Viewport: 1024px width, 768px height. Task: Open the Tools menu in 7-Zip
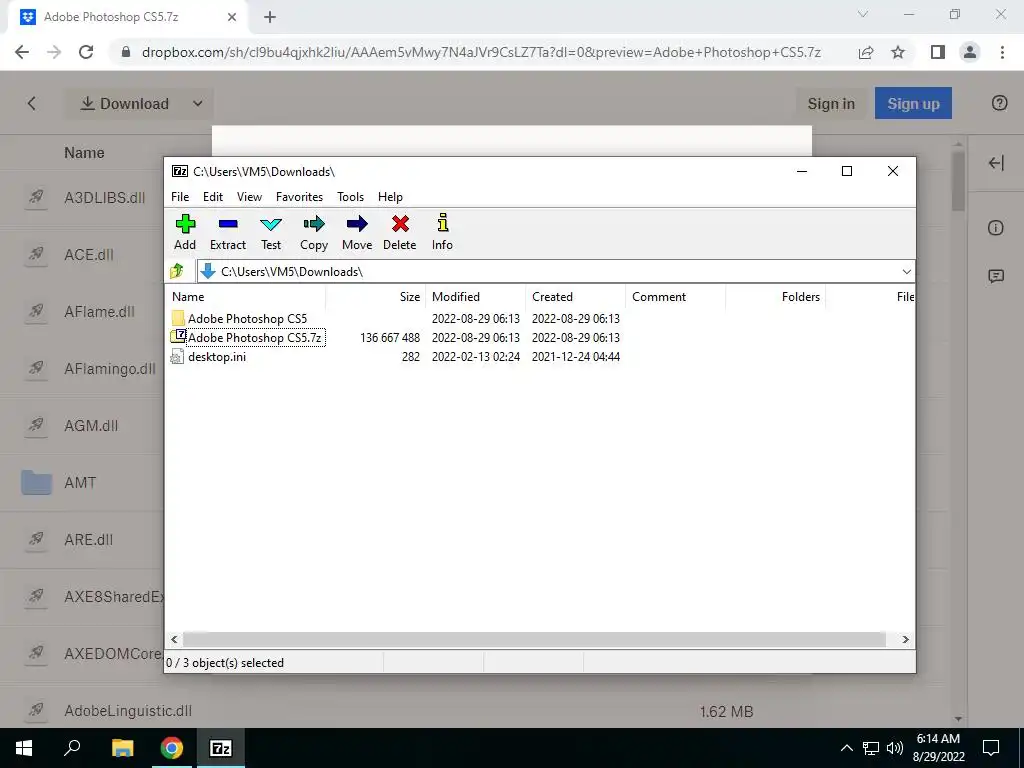350,197
